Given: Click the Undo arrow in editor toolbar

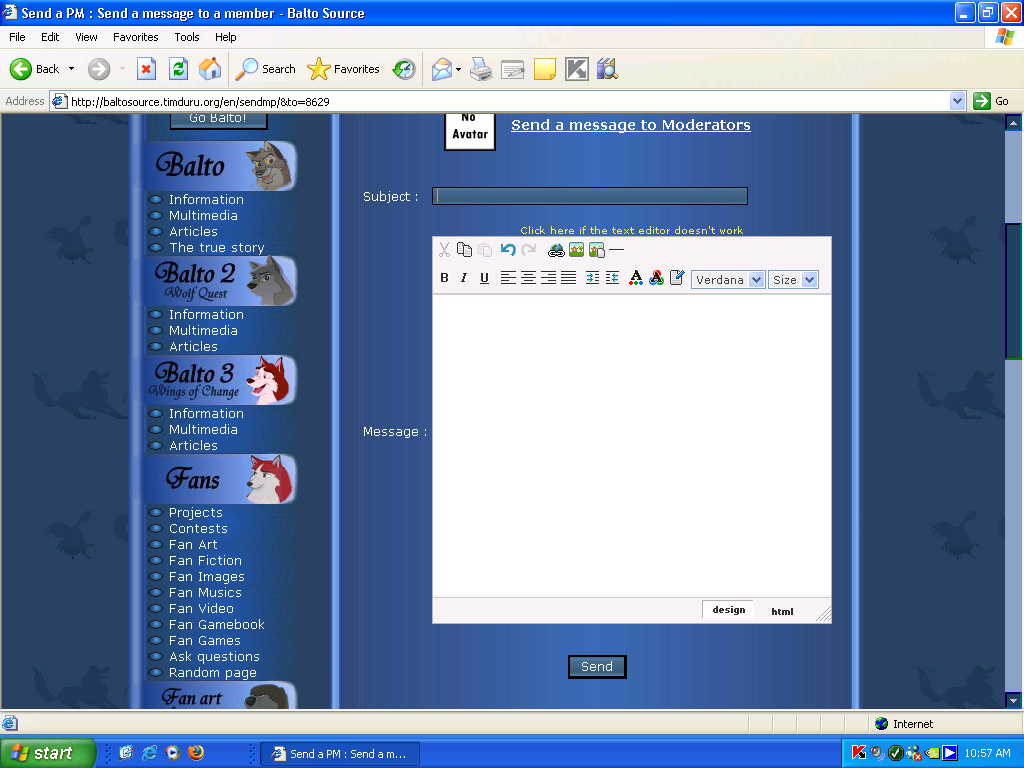Looking at the screenshot, I should pyautogui.click(x=507, y=249).
